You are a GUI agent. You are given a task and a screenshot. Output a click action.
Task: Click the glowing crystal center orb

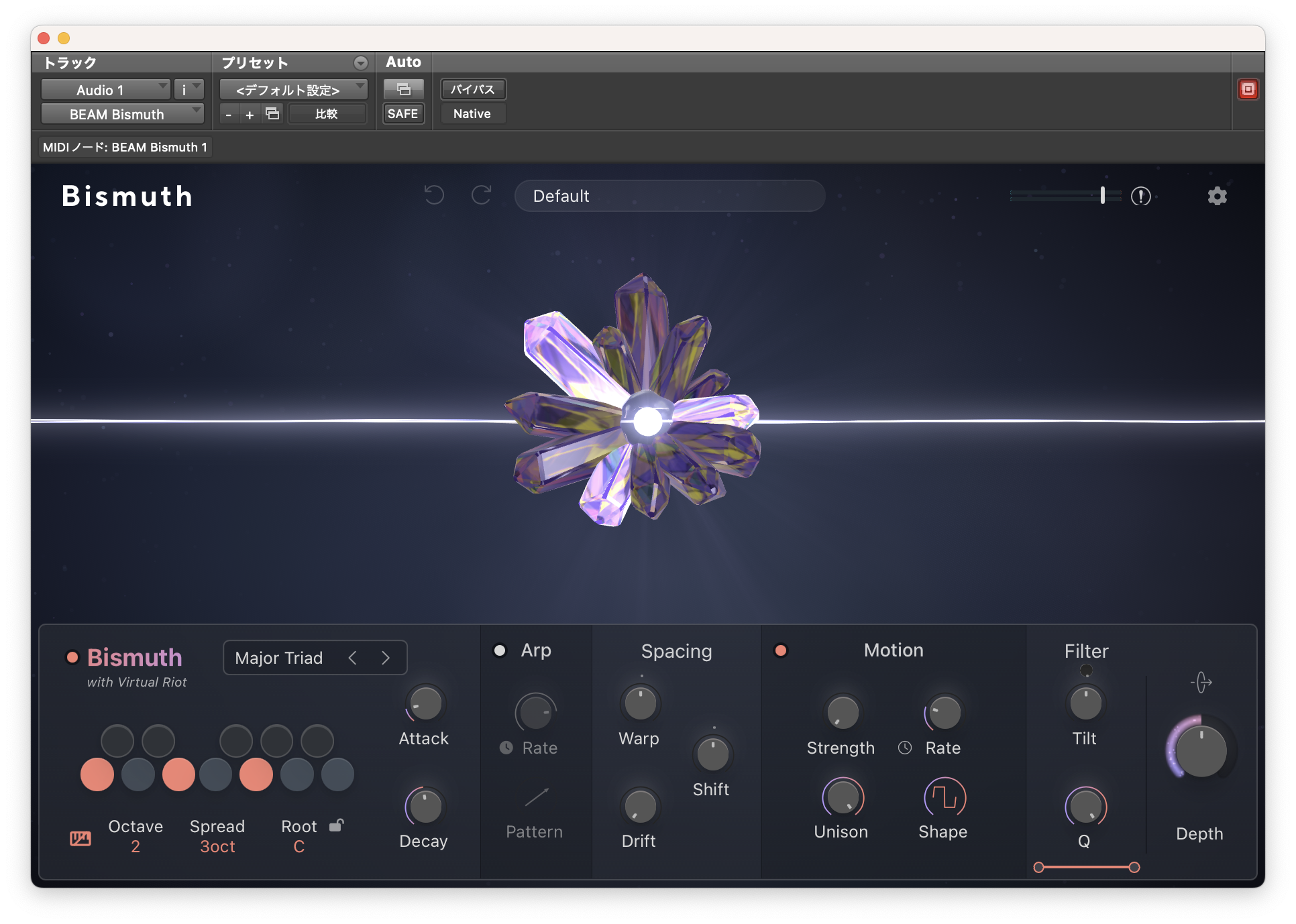[x=648, y=421]
